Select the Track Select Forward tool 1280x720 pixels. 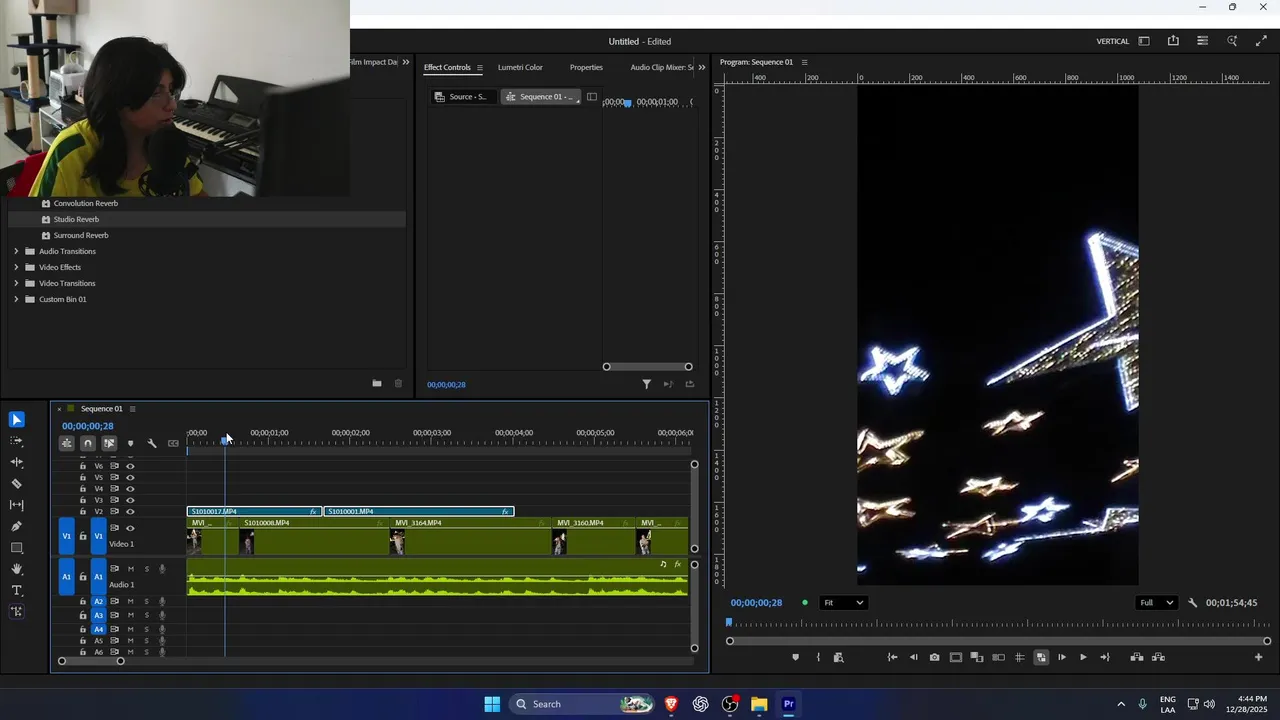tap(17, 441)
